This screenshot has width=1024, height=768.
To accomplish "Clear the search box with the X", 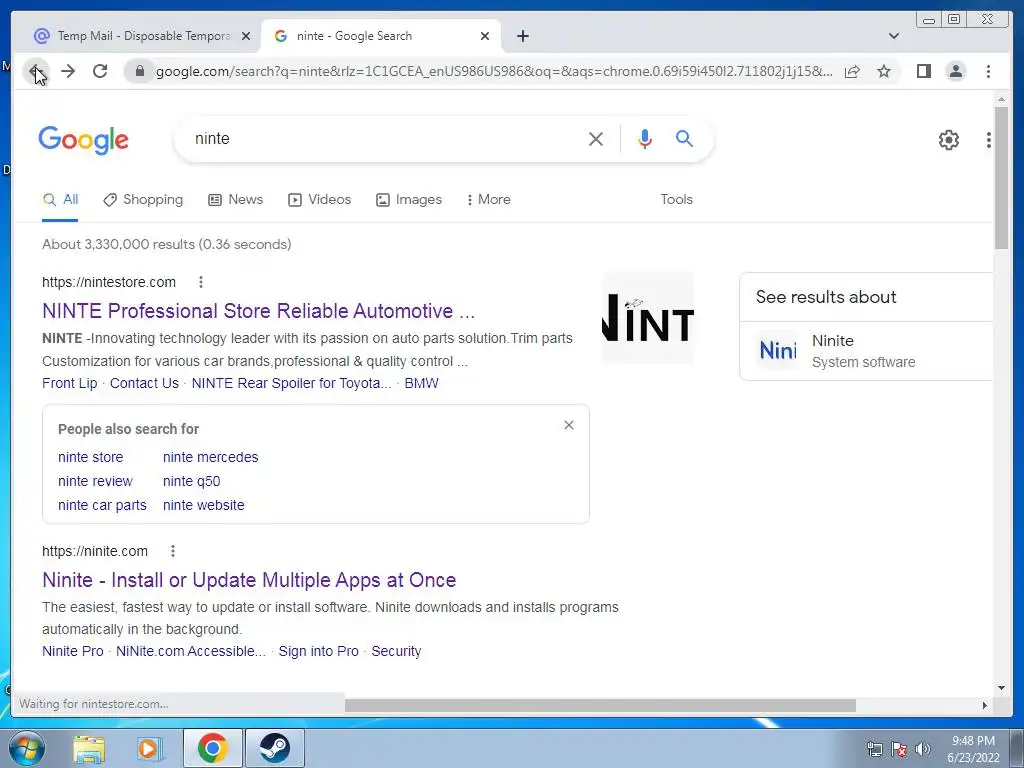I will (596, 138).
